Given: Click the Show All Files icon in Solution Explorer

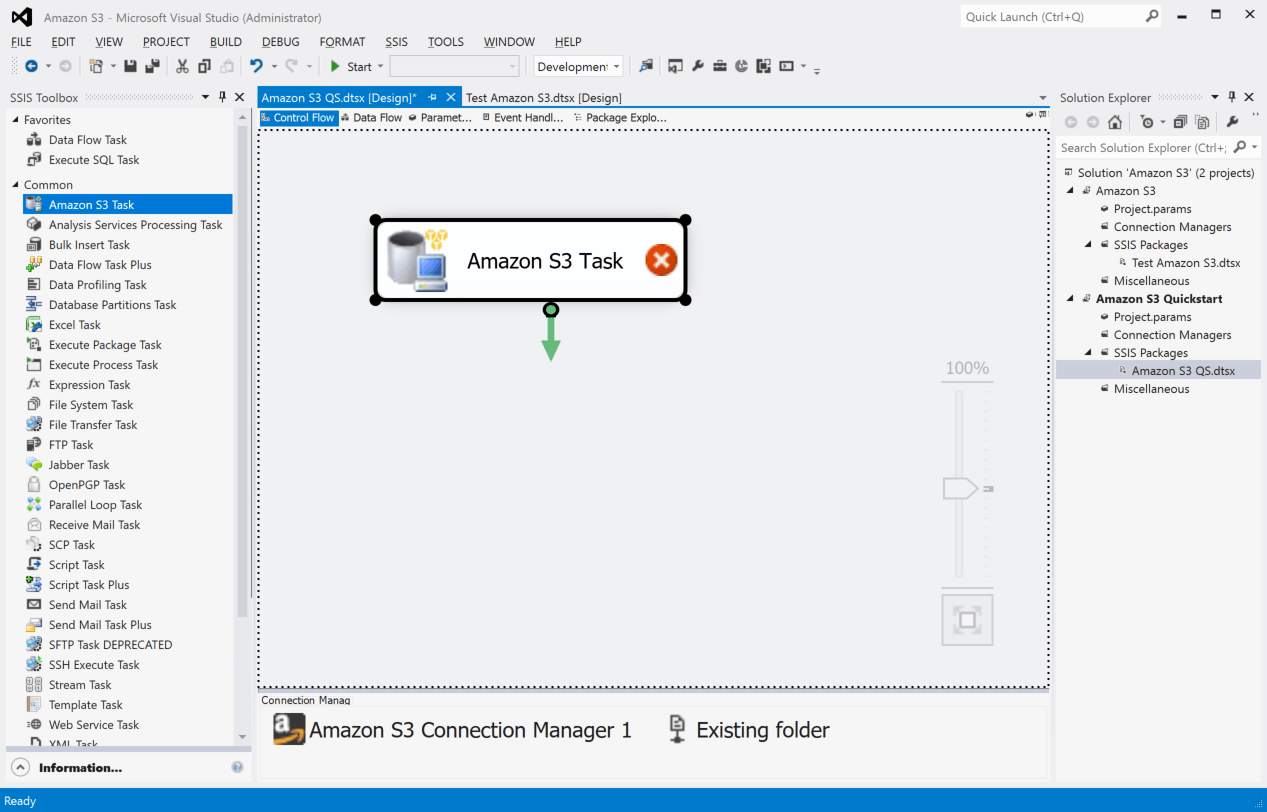Looking at the screenshot, I should tap(1202, 122).
